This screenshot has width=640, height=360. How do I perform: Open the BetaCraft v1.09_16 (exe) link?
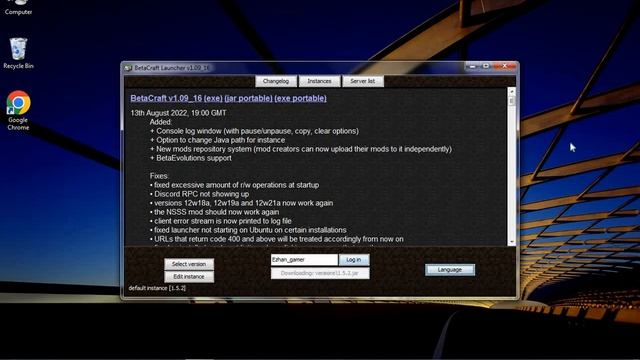tap(176, 98)
